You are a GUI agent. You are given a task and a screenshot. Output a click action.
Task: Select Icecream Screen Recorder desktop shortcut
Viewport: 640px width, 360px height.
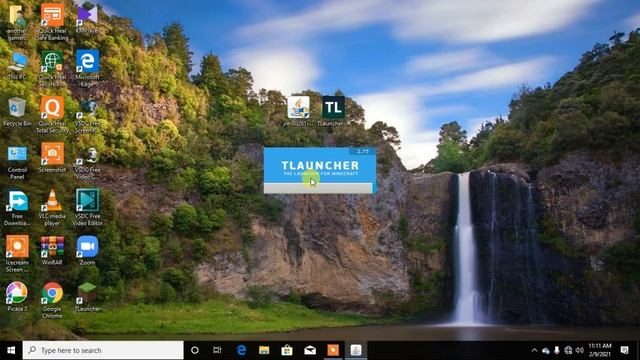17,254
